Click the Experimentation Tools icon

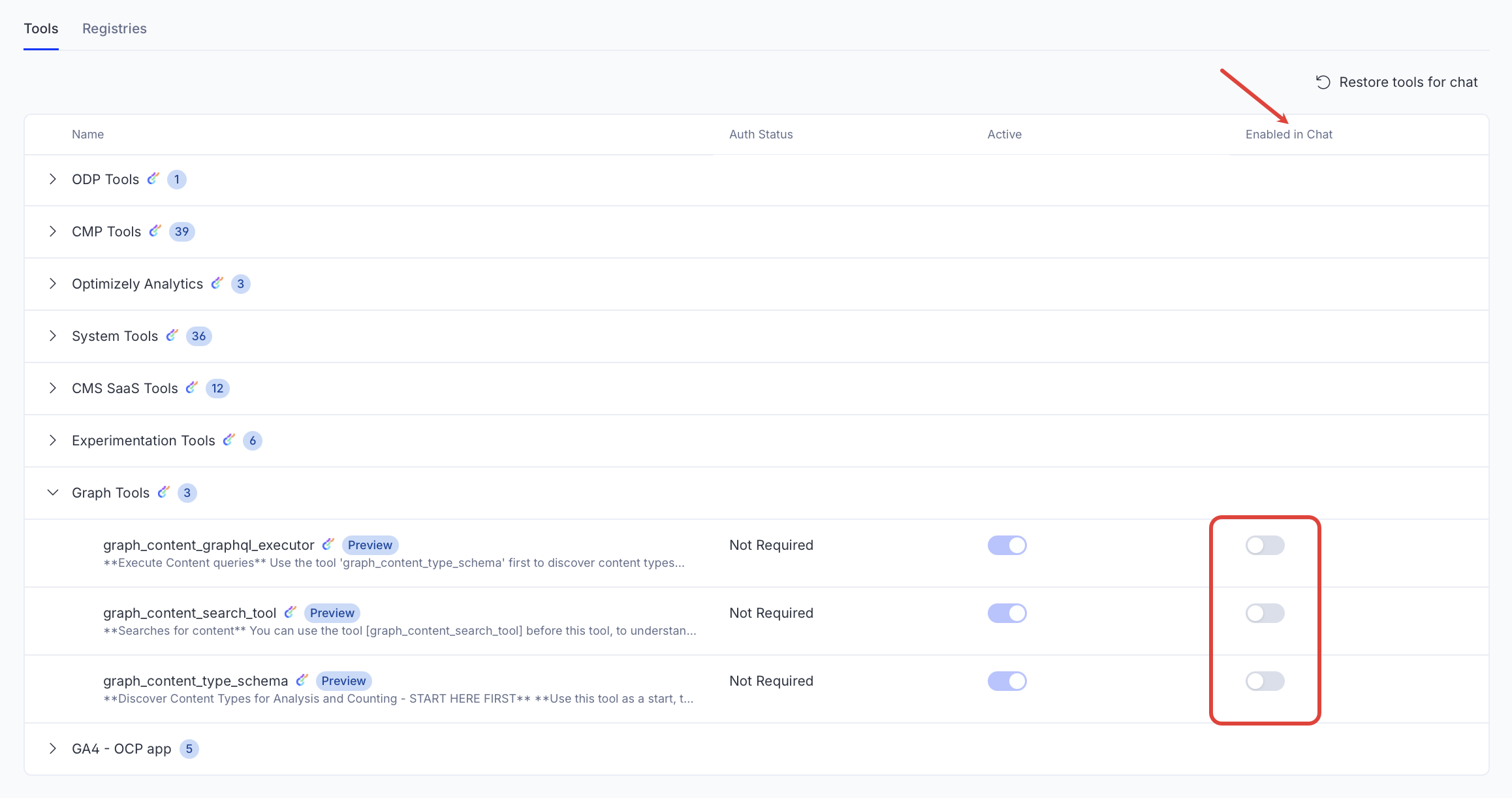pos(228,439)
